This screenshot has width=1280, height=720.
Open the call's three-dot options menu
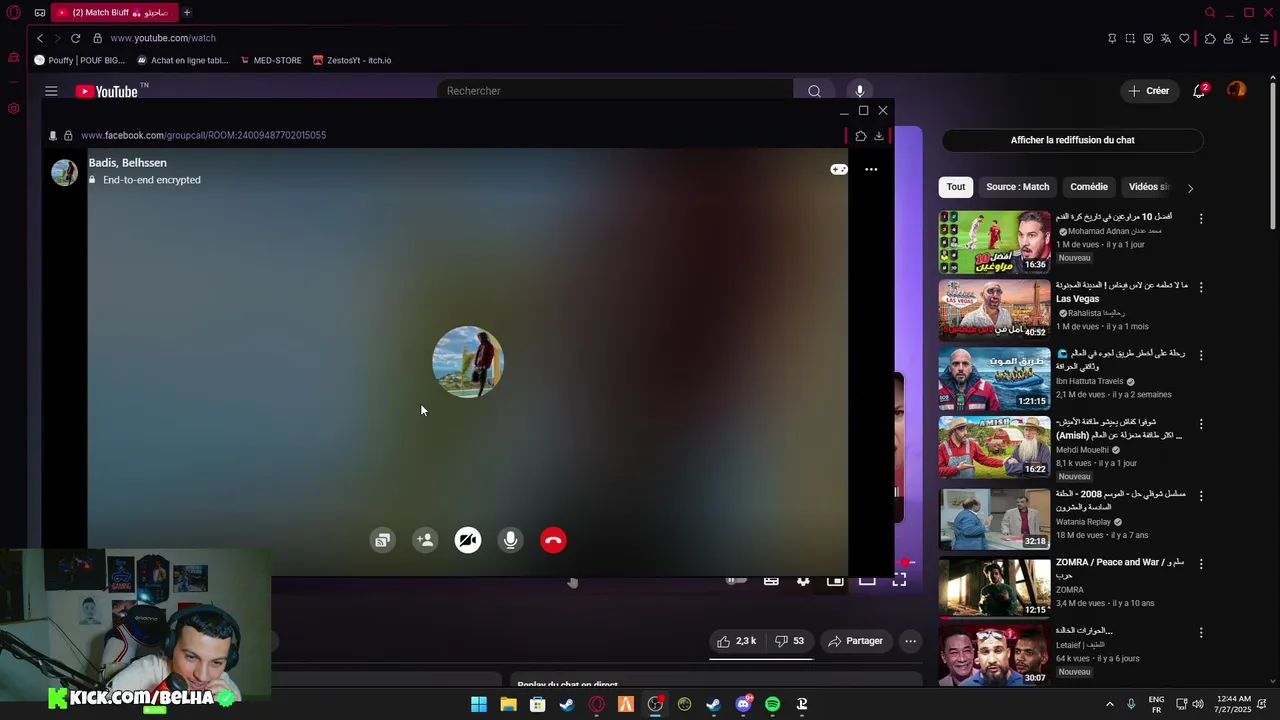(871, 169)
